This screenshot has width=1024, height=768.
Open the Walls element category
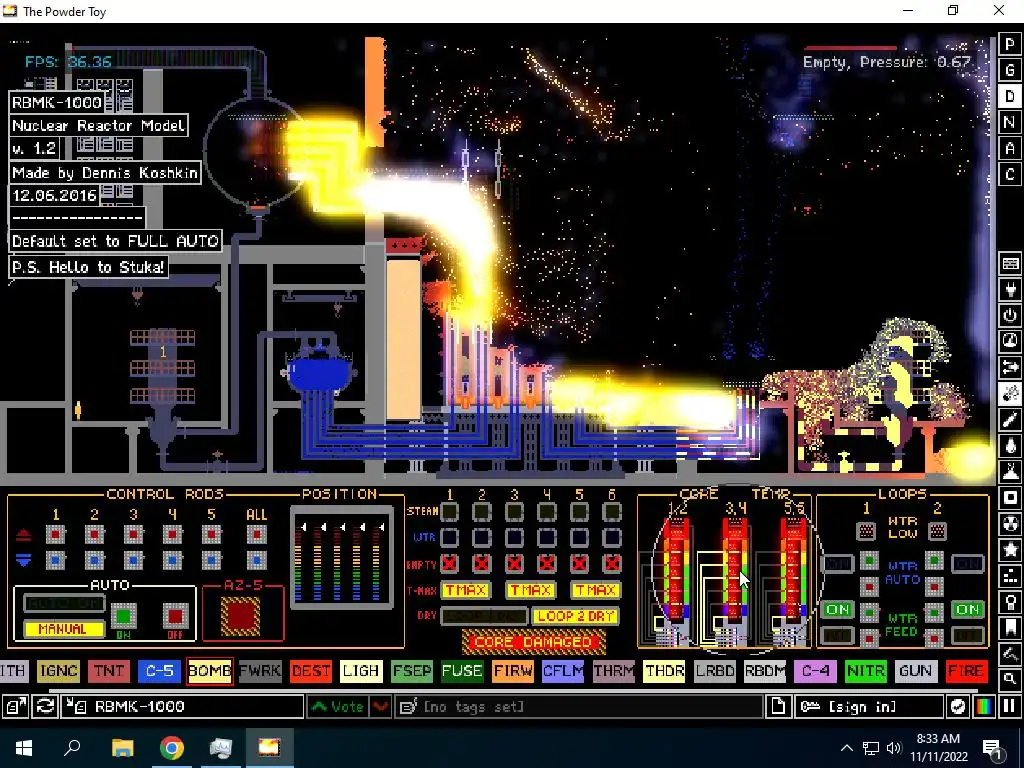point(1010,264)
